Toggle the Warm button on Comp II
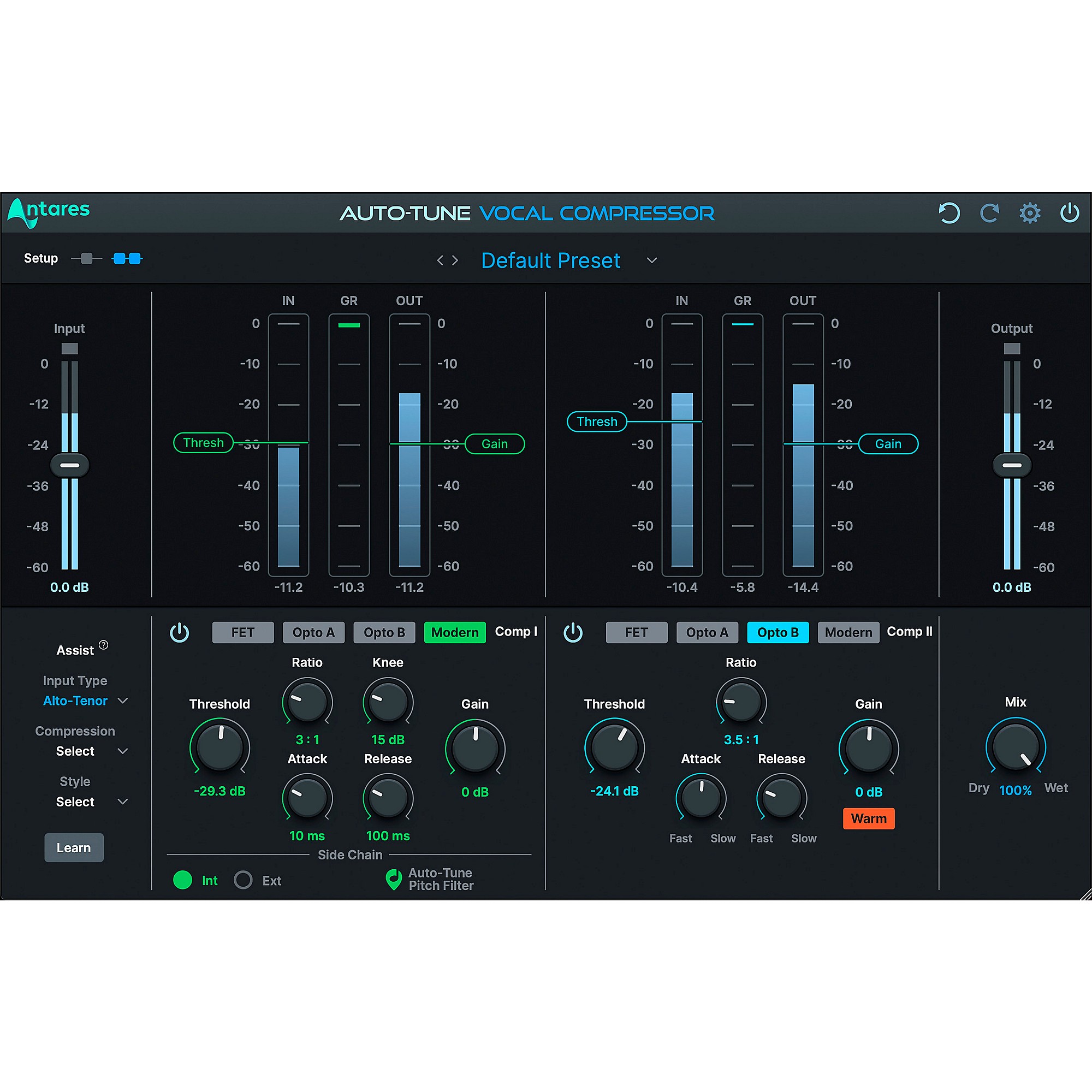Image resolution: width=1092 pixels, height=1092 pixels. [x=869, y=818]
